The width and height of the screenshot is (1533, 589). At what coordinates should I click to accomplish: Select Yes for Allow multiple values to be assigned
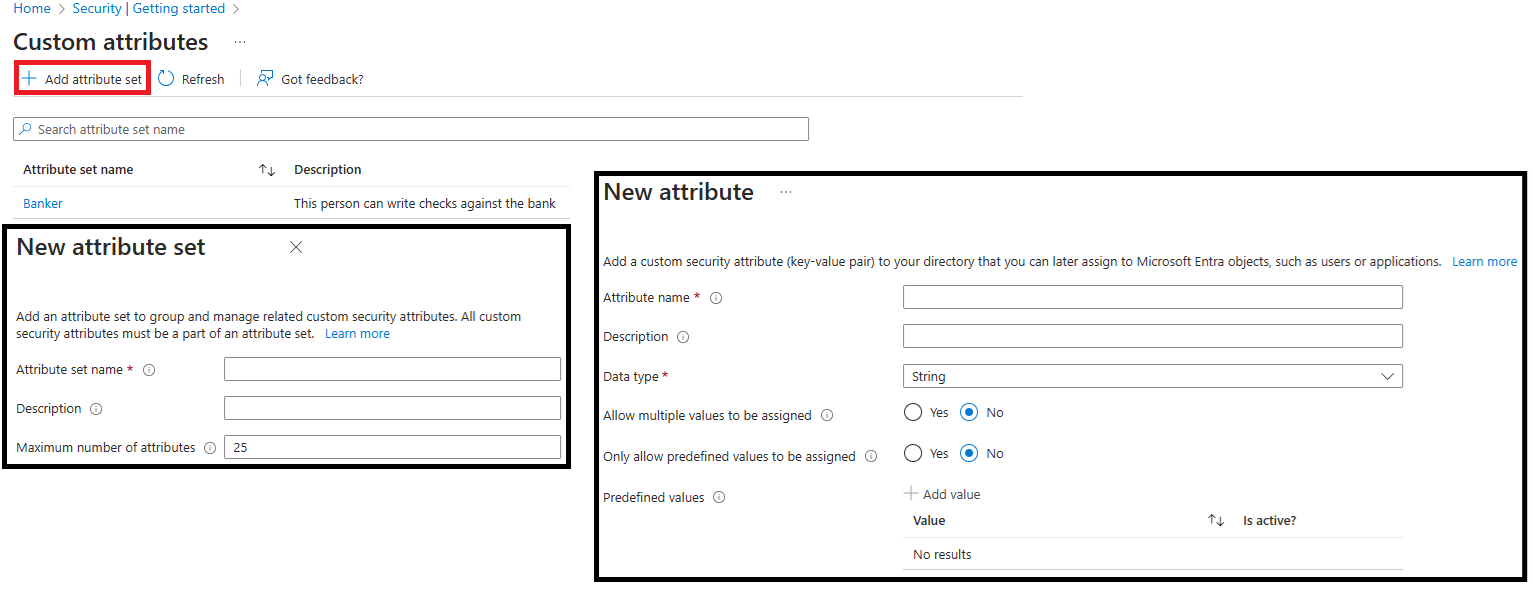coord(913,412)
